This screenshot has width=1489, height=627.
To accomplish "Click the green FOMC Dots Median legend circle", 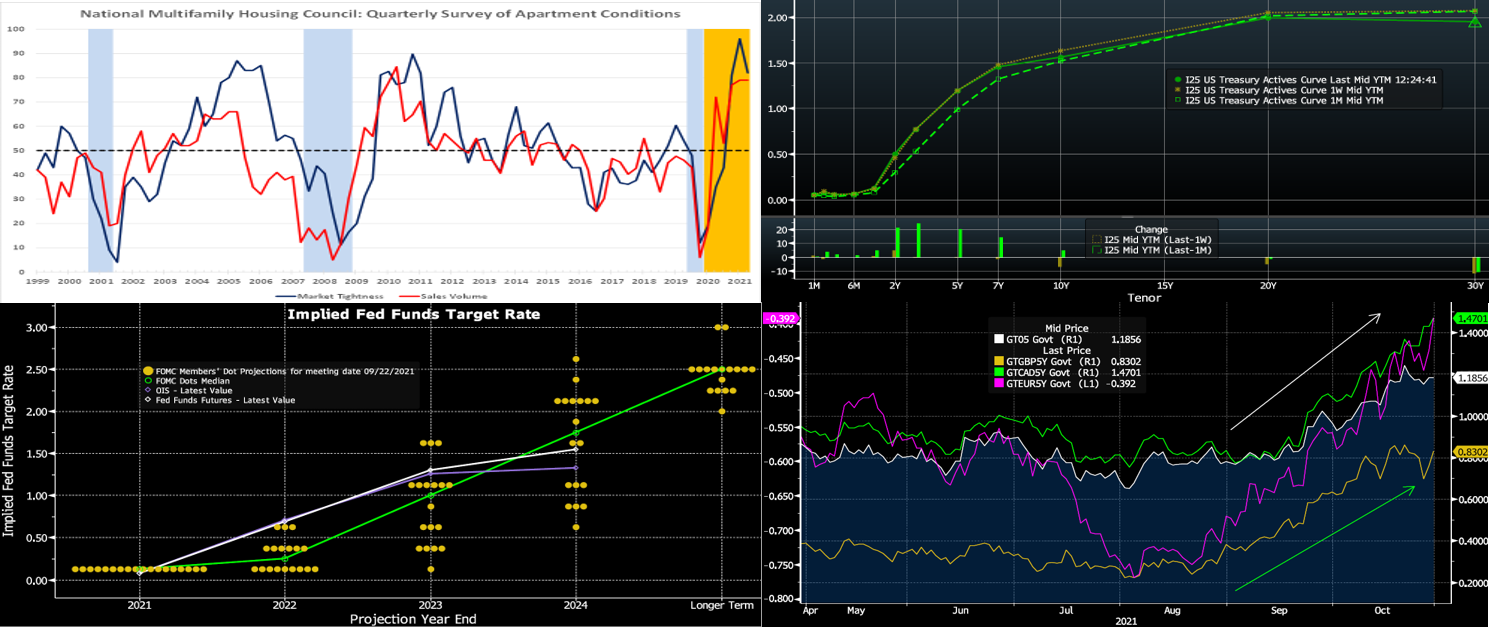I will tap(149, 381).
